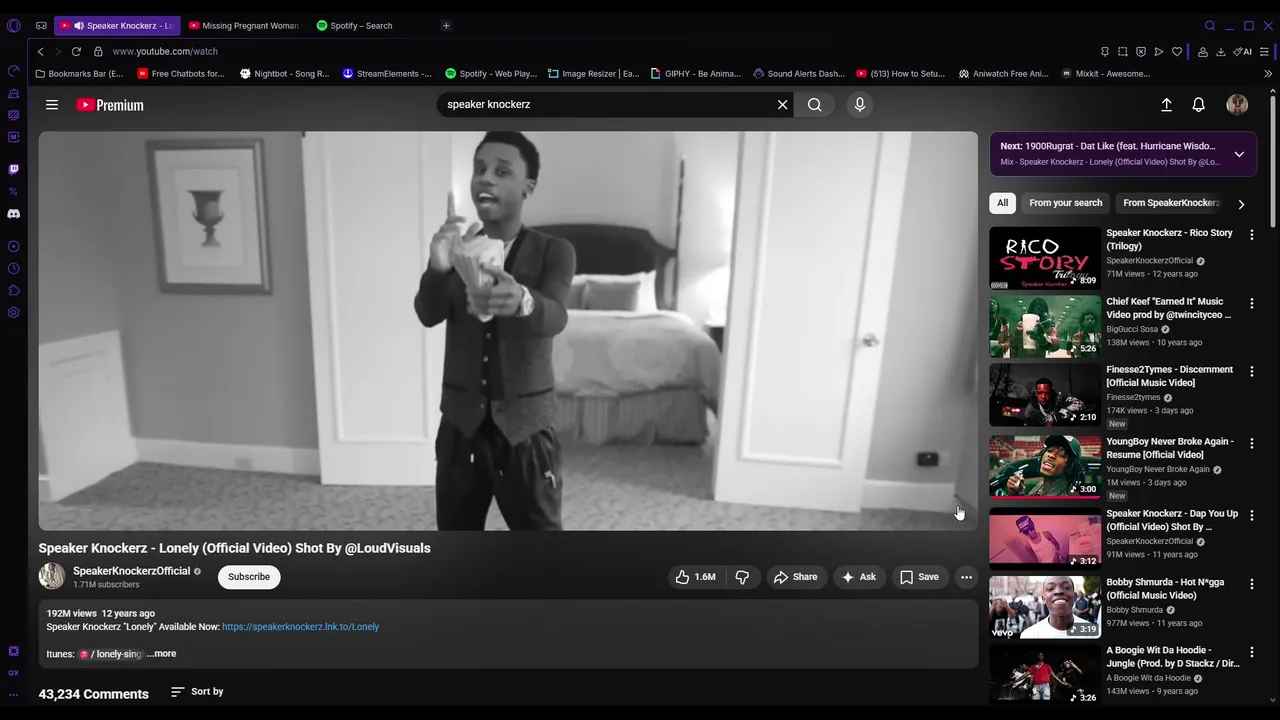This screenshot has width=1280, height=720.
Task: Select the From SpeakerKnockerz chip
Action: tap(1171, 203)
